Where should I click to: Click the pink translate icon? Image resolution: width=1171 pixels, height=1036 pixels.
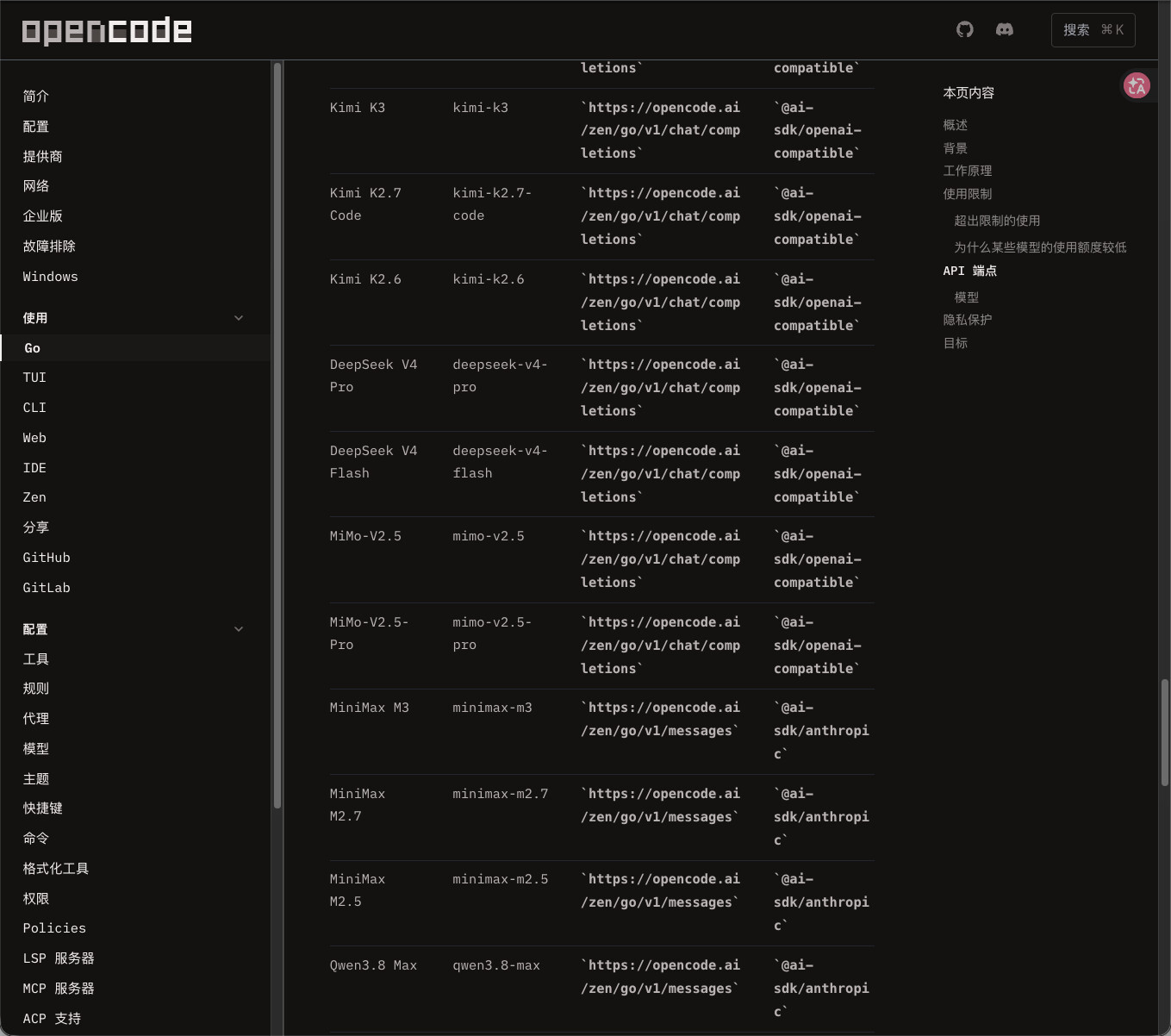1137,85
